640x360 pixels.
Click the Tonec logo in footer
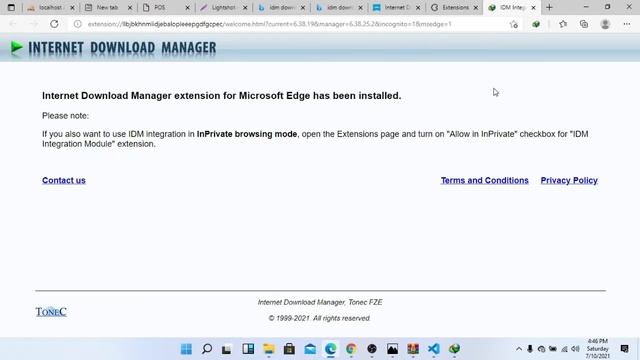[x=51, y=312]
